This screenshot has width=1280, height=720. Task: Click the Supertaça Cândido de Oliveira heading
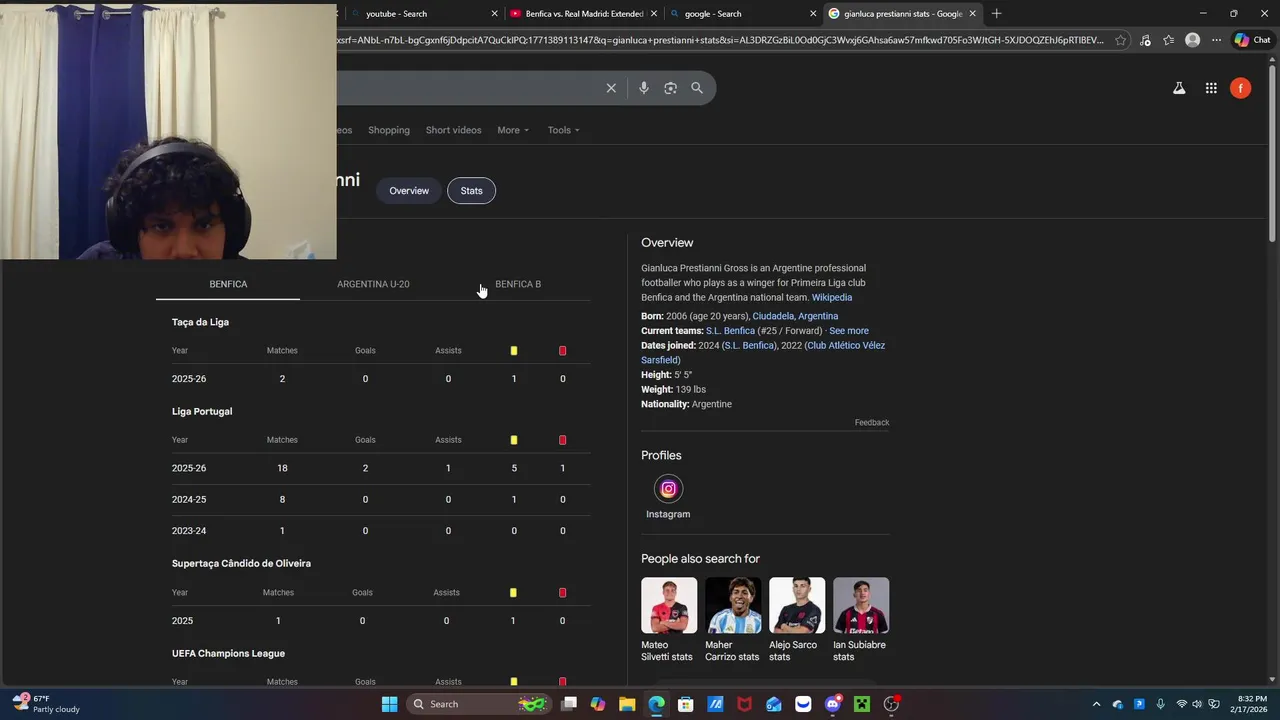241,563
